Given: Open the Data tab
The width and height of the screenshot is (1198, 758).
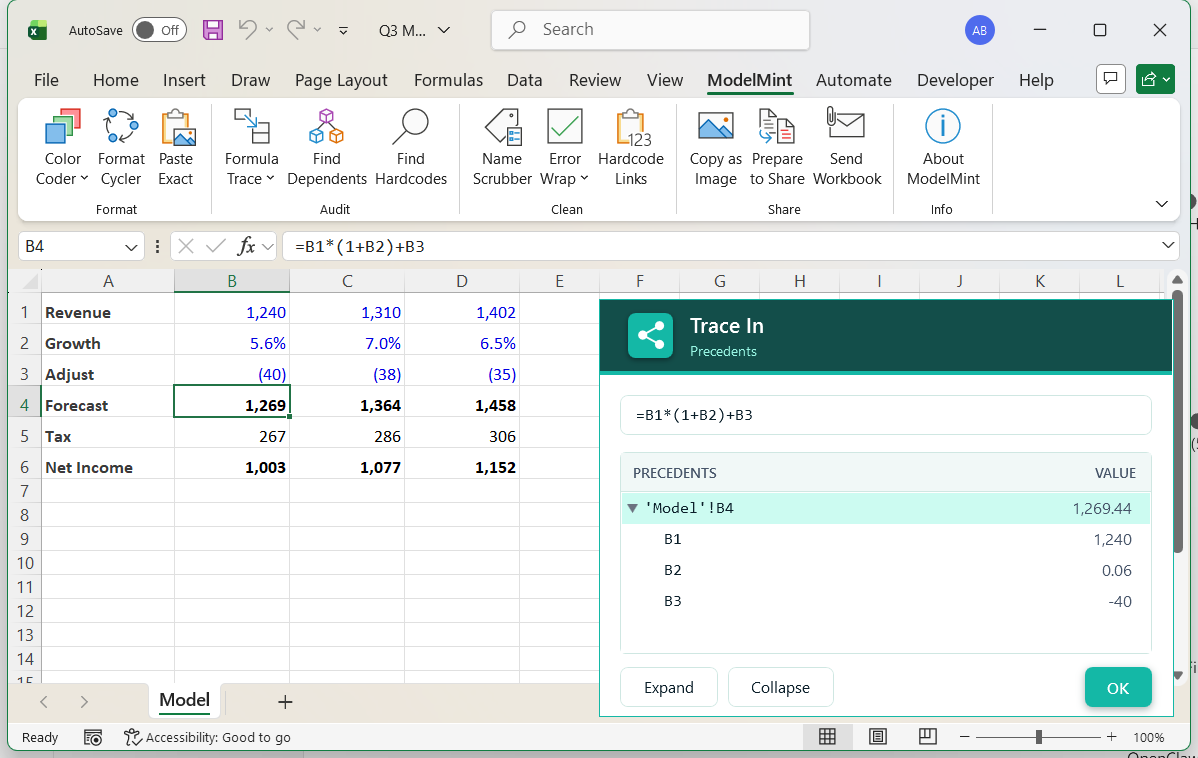Looking at the screenshot, I should [x=524, y=80].
